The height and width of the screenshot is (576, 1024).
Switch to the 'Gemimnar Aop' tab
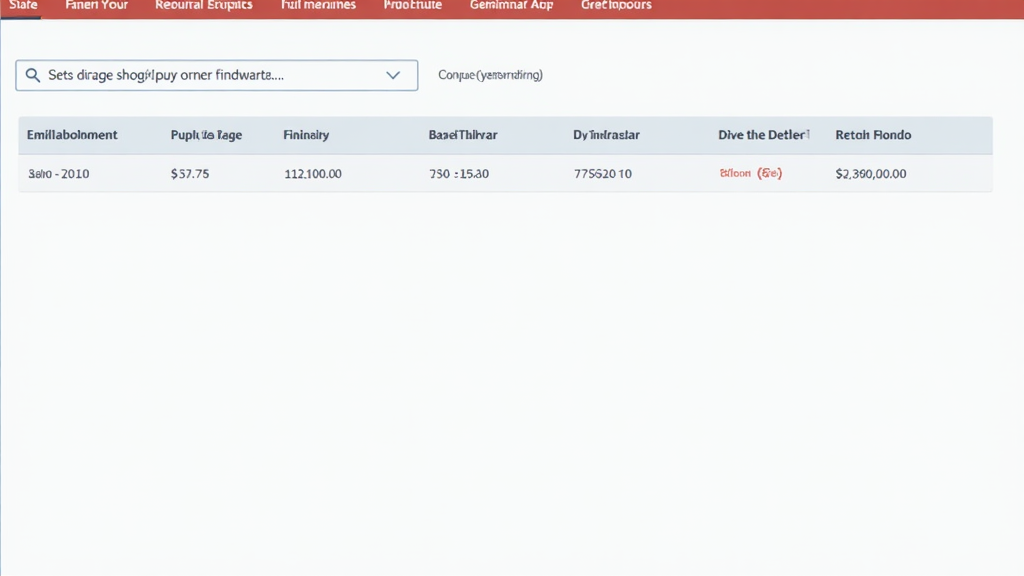click(511, 5)
